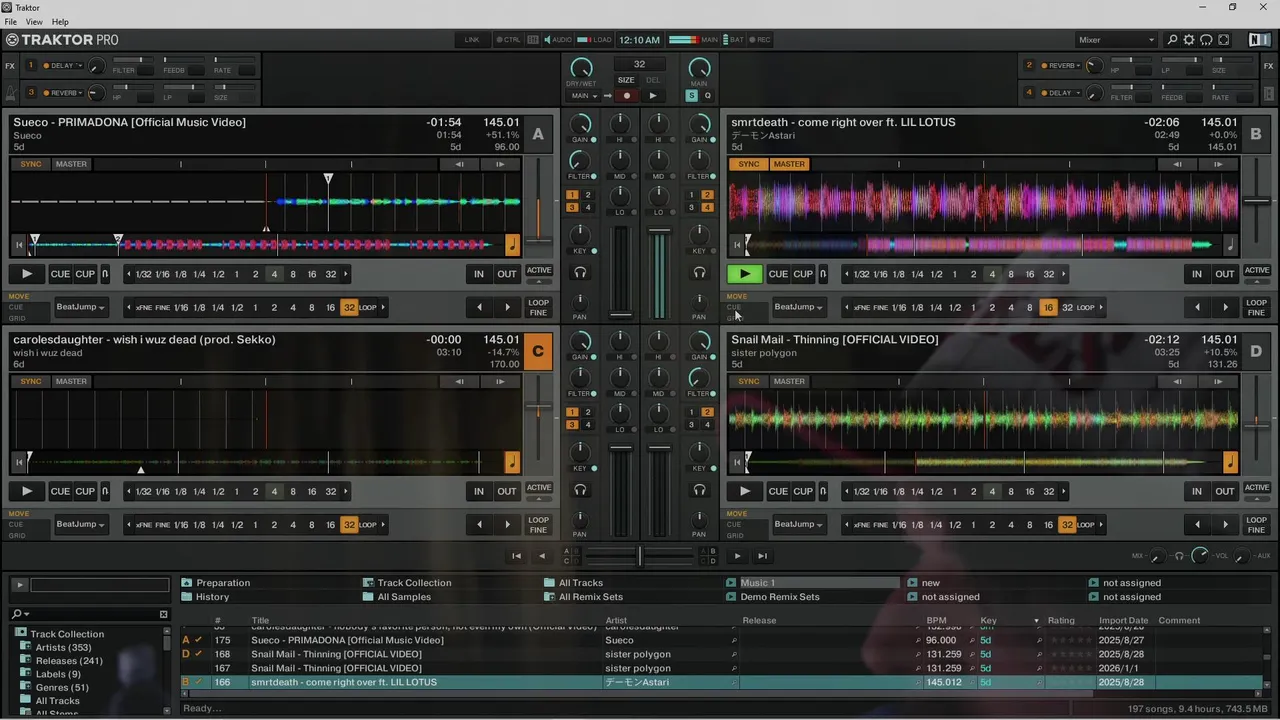Click deck B tempo fader

[x=1256, y=201]
